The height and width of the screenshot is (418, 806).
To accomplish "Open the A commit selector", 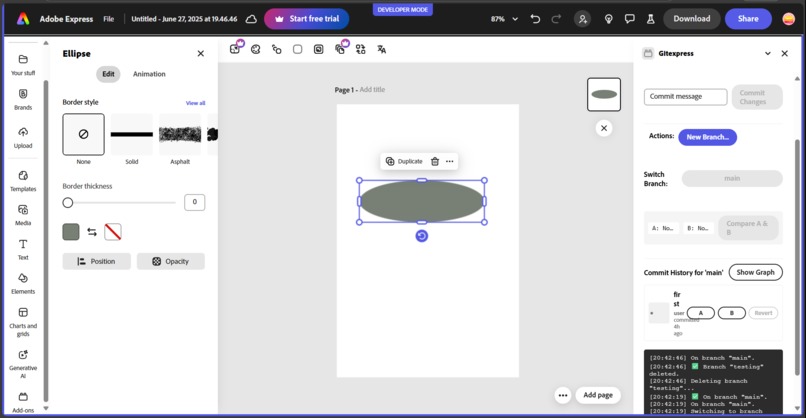I will pyautogui.click(x=663, y=228).
